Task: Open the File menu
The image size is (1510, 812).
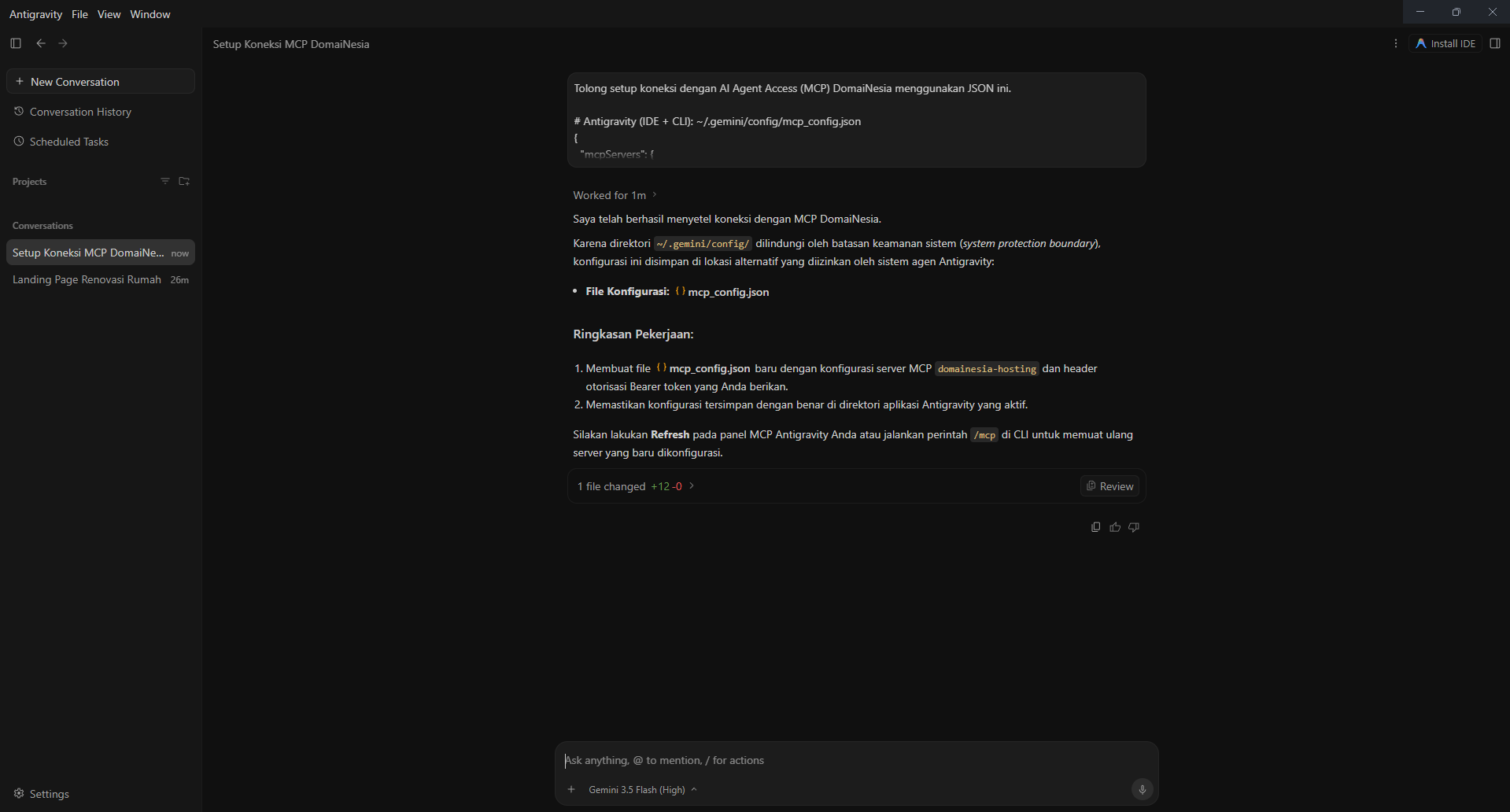Action: pos(79,14)
